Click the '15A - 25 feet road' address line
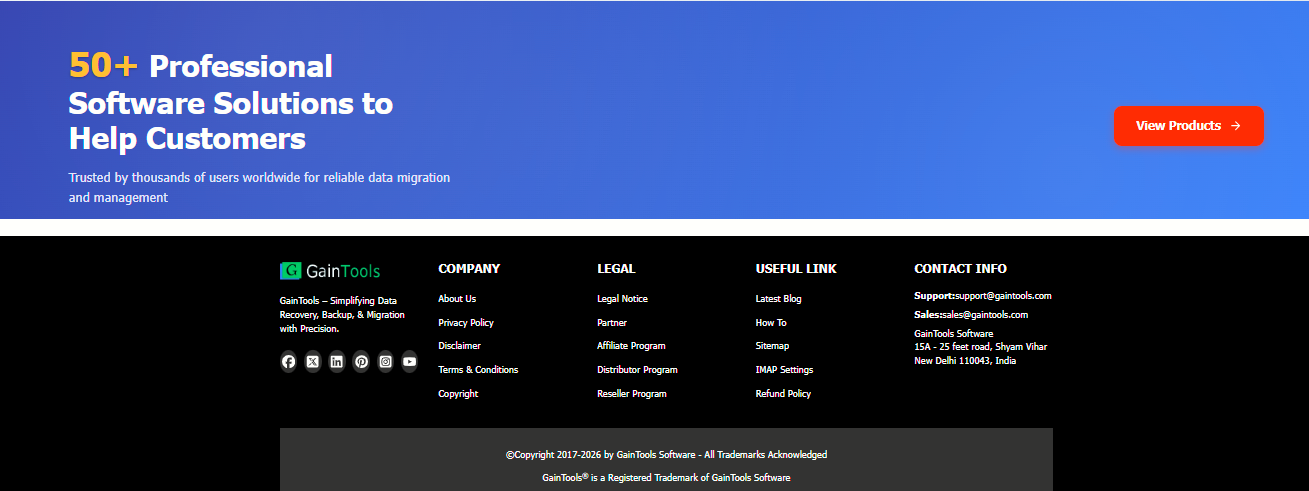This screenshot has width=1309, height=491. 981,347
